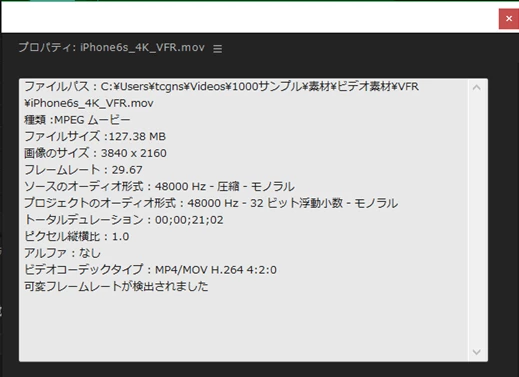
Task: Click the トータルデュレーション : 00;00;21;02 line
Action: (x=124, y=220)
